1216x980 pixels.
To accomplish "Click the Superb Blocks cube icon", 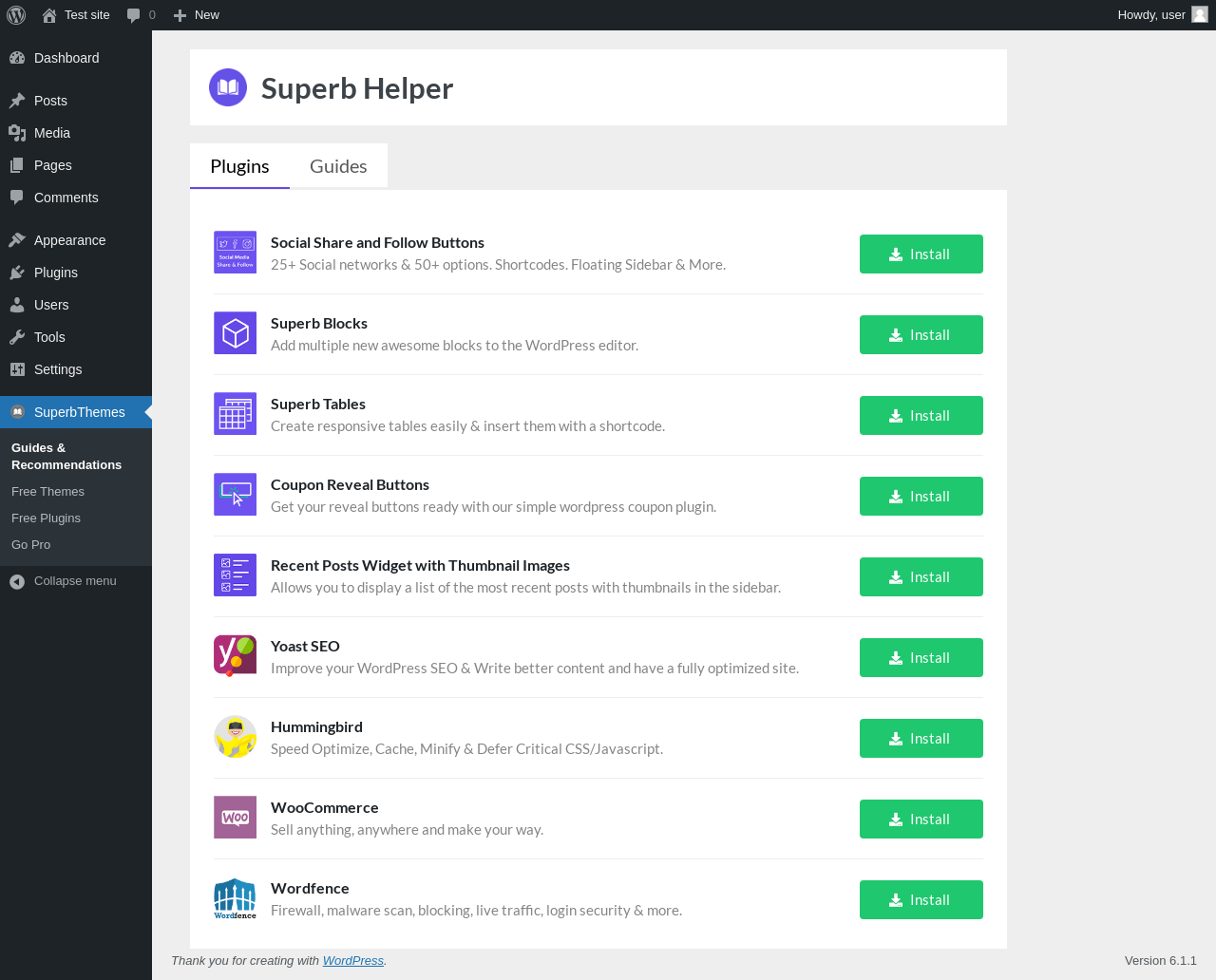I will point(235,333).
